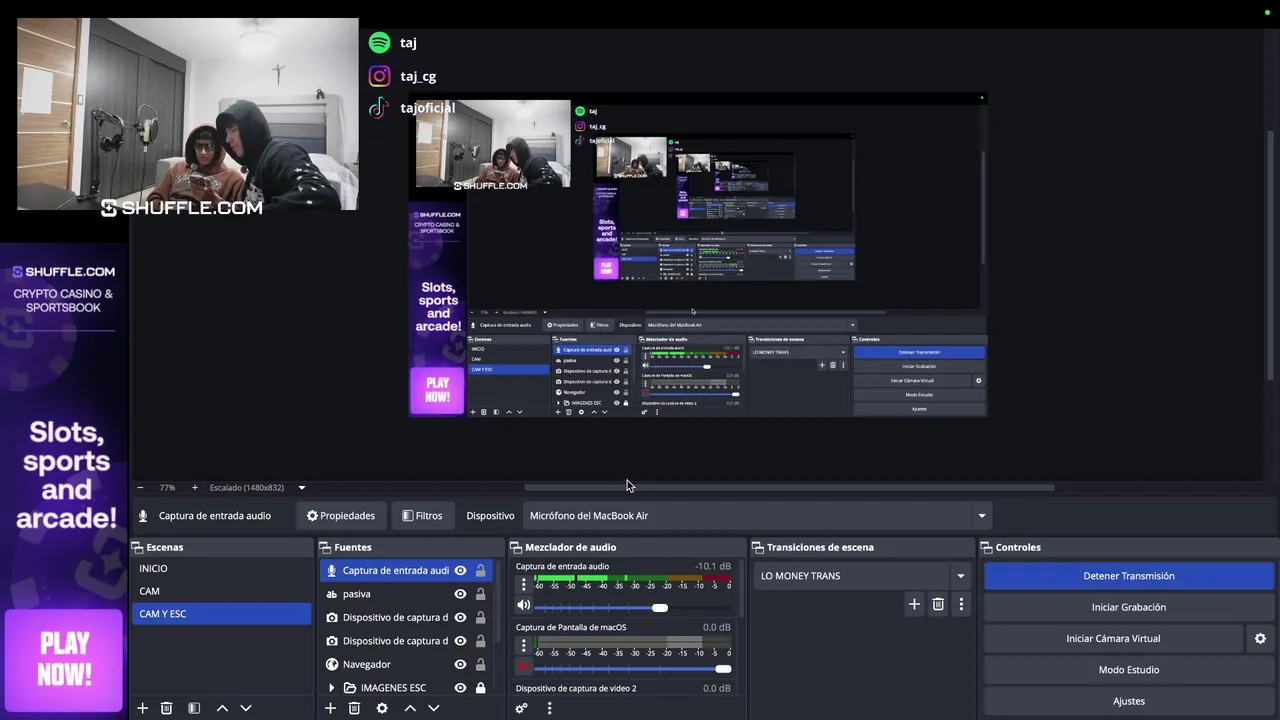Screen dimensions: 1280x720
Task: Select the webcam feed in preview
Action: pyautogui.click(x=493, y=146)
